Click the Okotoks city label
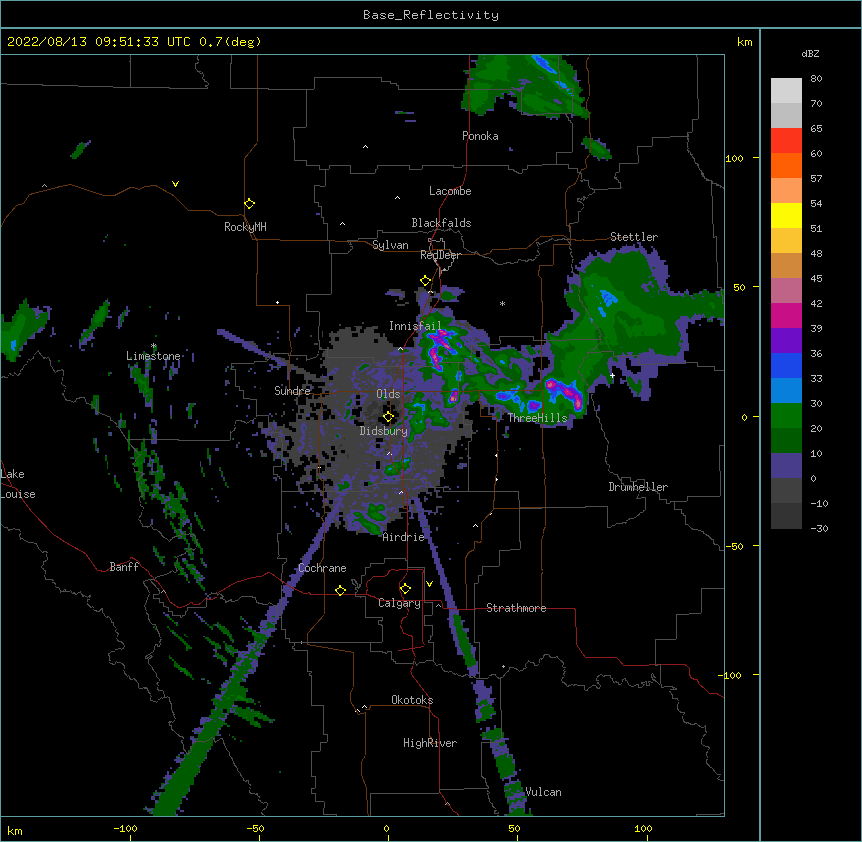This screenshot has height=842, width=862. point(412,700)
